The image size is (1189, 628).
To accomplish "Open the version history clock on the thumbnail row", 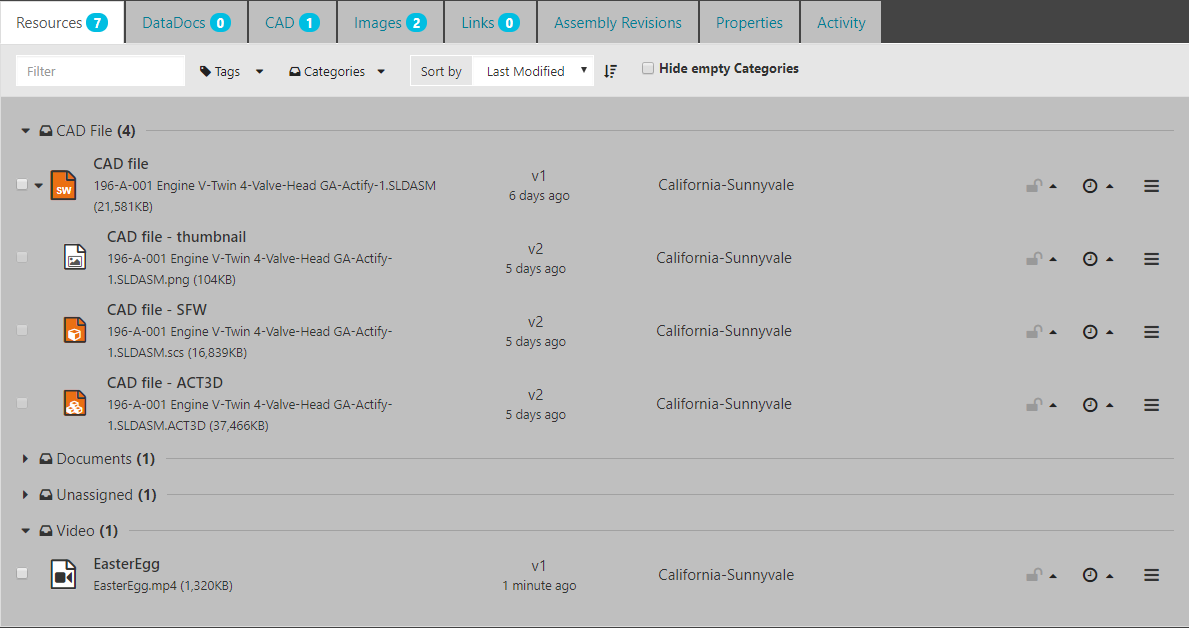I will pos(1090,259).
